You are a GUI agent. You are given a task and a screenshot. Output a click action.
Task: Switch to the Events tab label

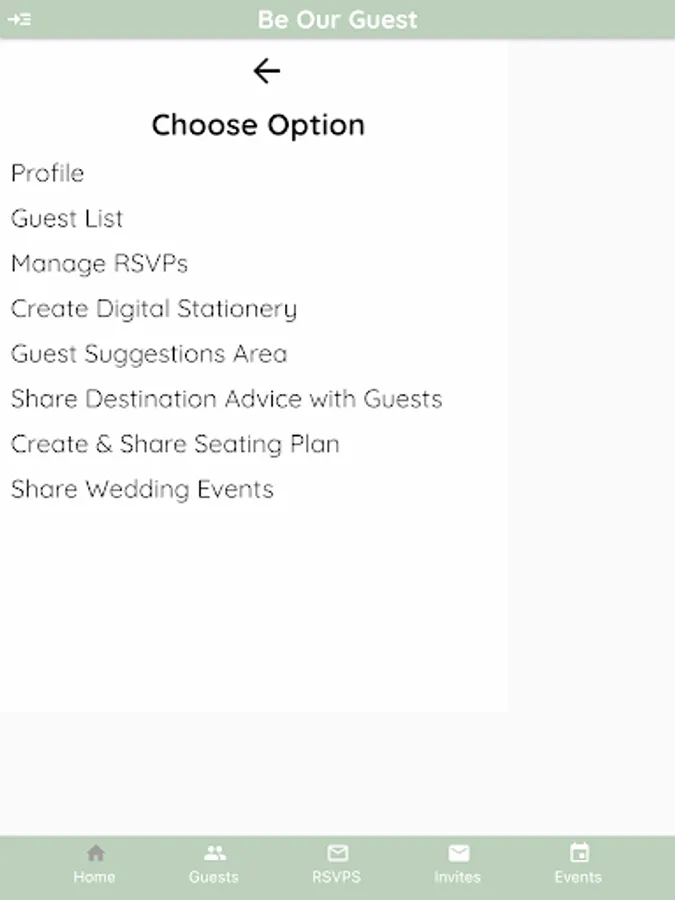point(578,877)
